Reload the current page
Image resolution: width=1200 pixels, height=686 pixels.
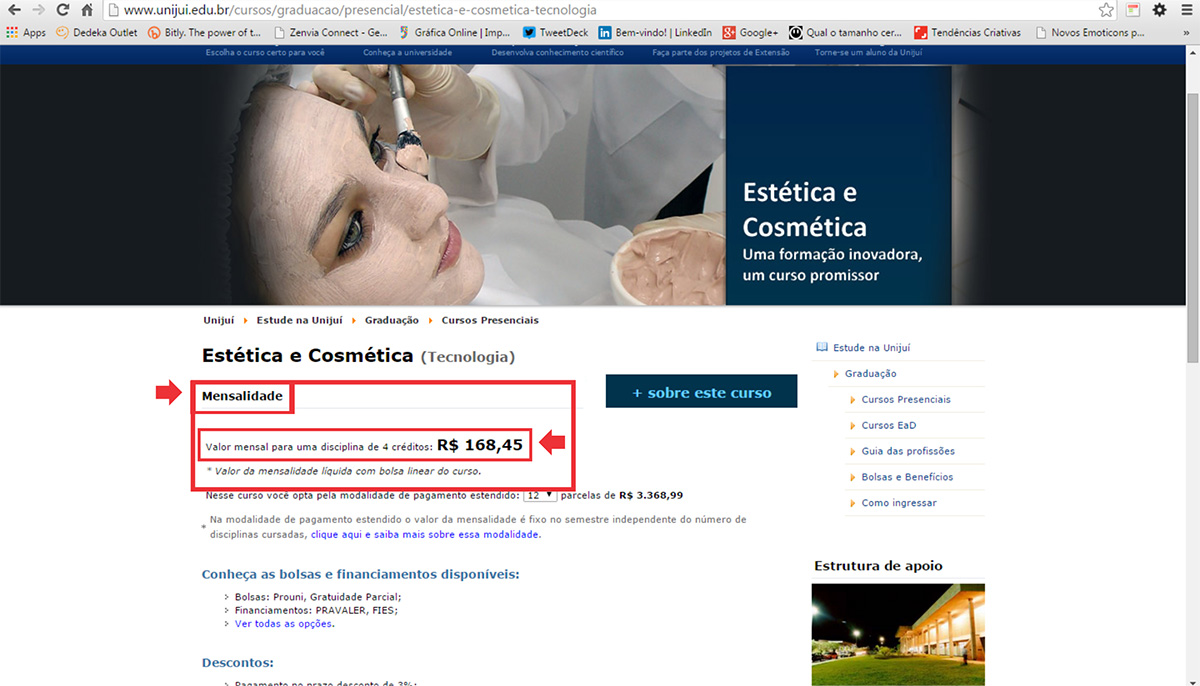(63, 10)
